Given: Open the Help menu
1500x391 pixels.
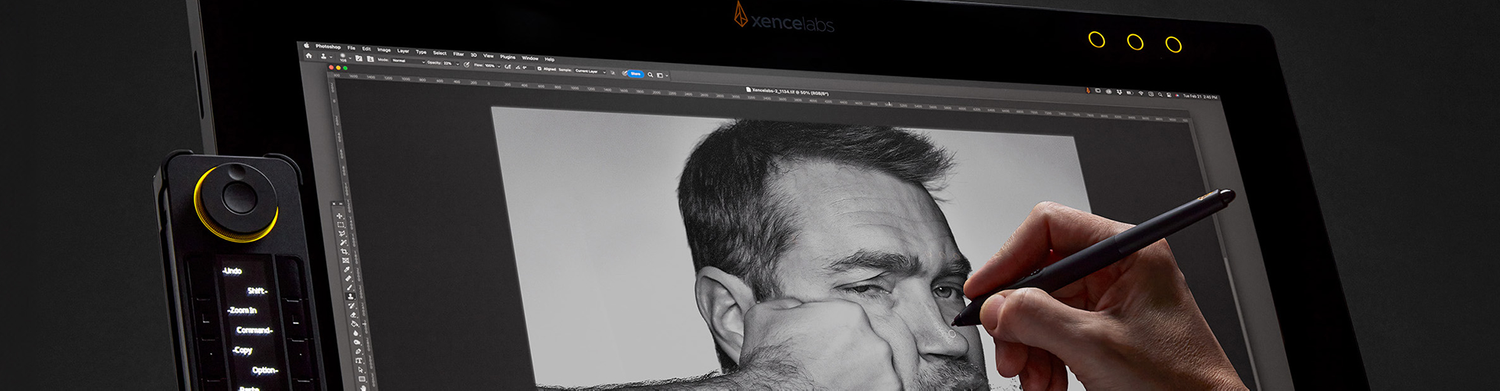Looking at the screenshot, I should tap(549, 59).
